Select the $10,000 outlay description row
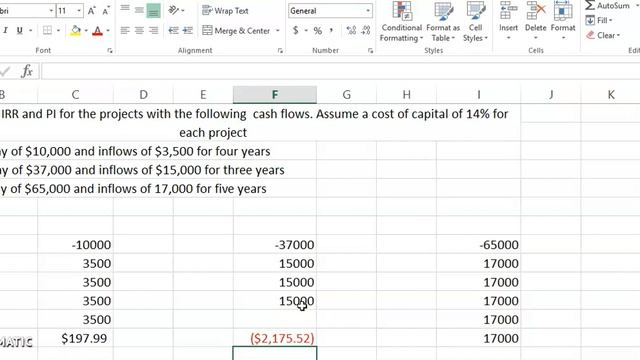This screenshot has width=640, height=360. click(135, 151)
